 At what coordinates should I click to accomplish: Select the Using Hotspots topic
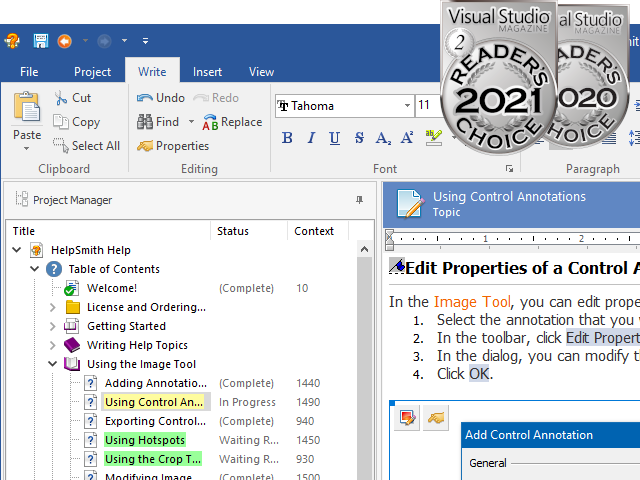pyautogui.click(x=145, y=440)
